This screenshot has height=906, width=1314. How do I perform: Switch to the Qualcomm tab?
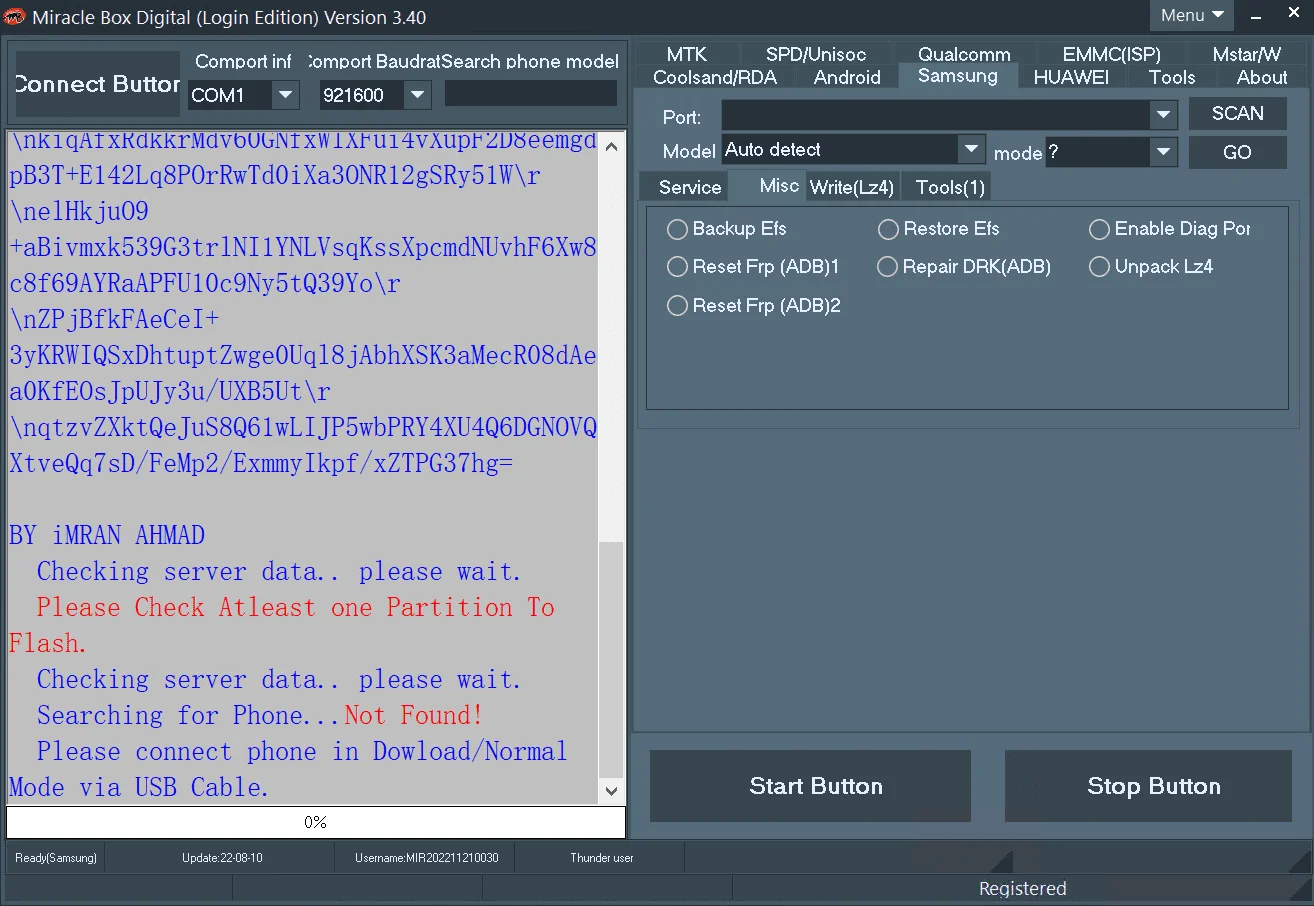[x=964, y=54]
